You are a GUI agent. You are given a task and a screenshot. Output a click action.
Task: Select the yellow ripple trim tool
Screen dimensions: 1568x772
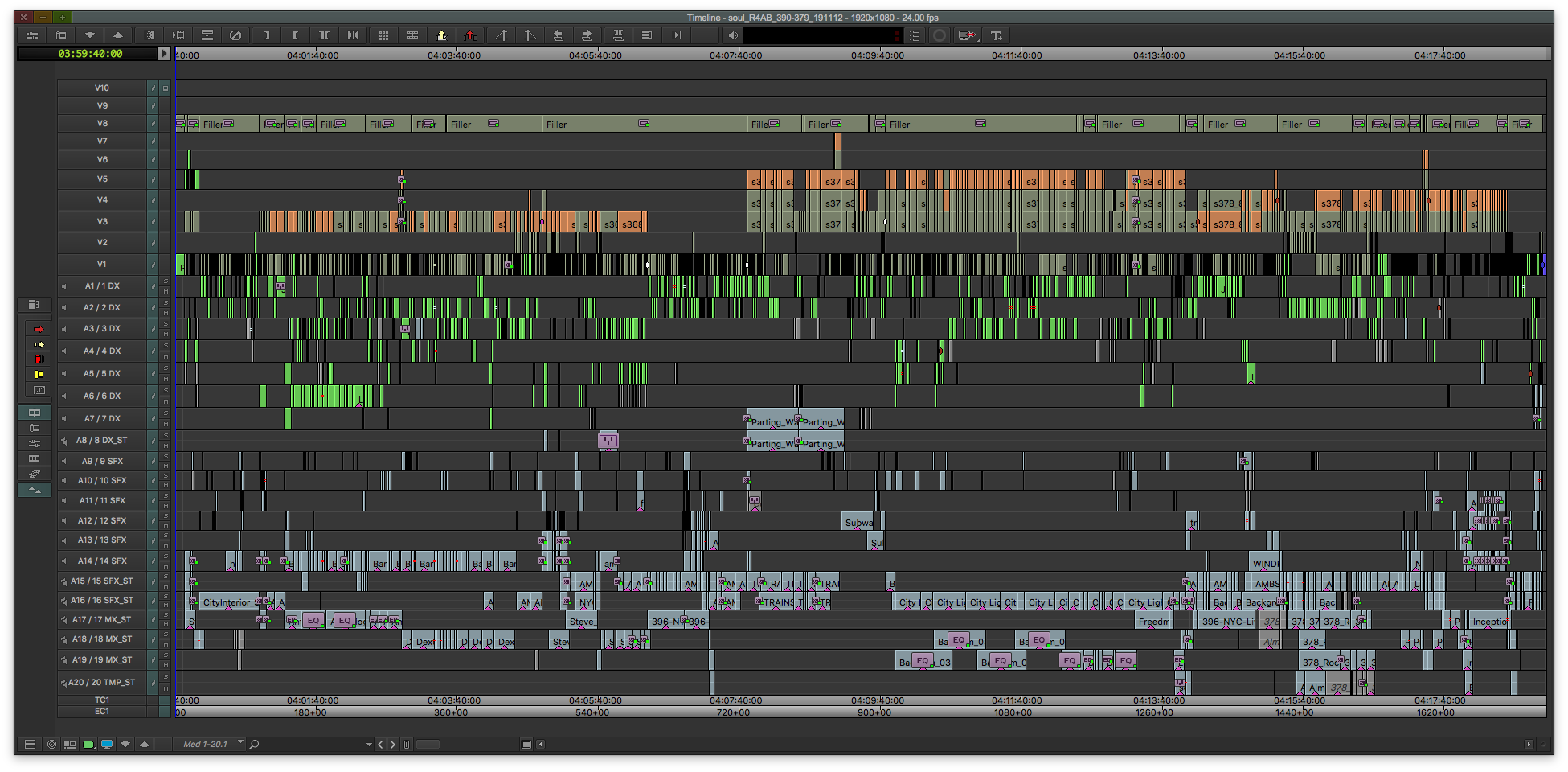[38, 375]
